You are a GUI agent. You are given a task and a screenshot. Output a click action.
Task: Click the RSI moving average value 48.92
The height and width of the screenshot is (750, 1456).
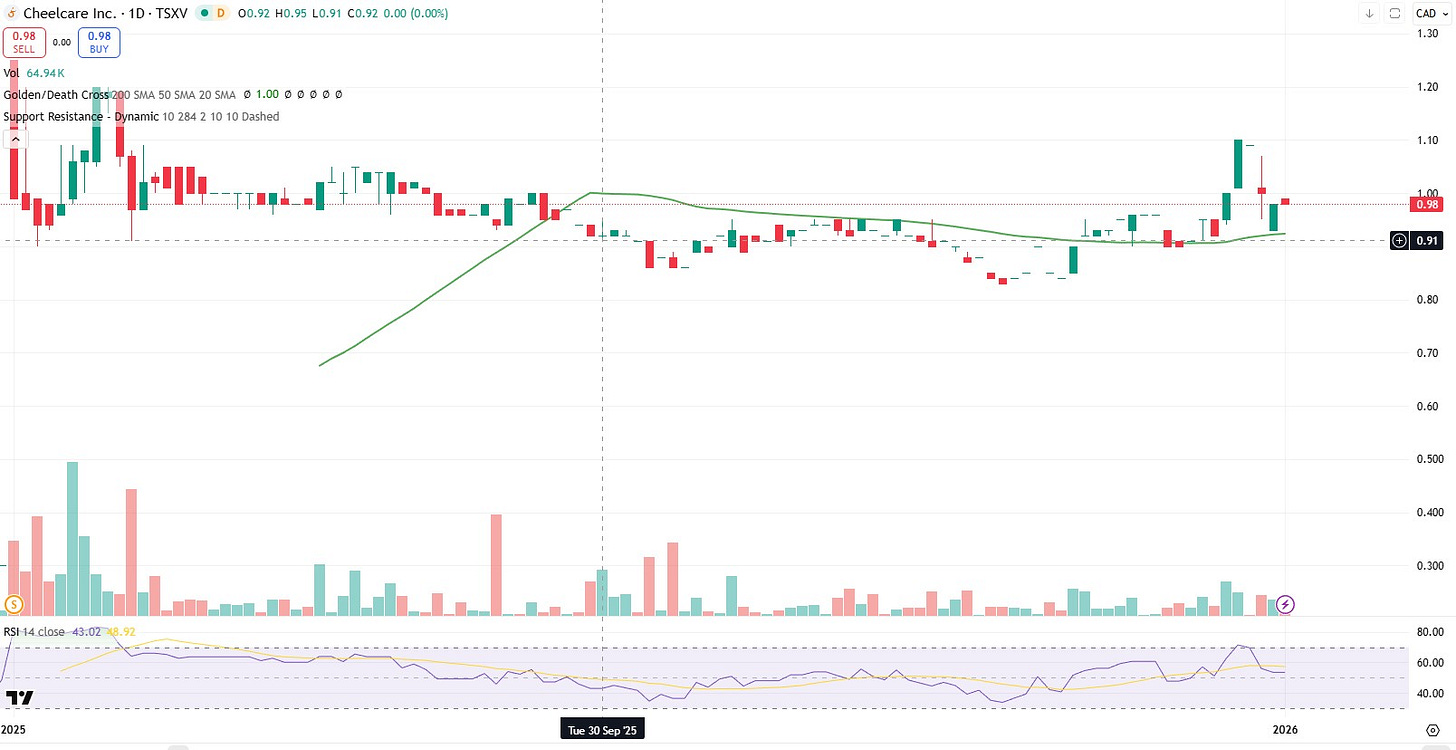click(x=120, y=632)
